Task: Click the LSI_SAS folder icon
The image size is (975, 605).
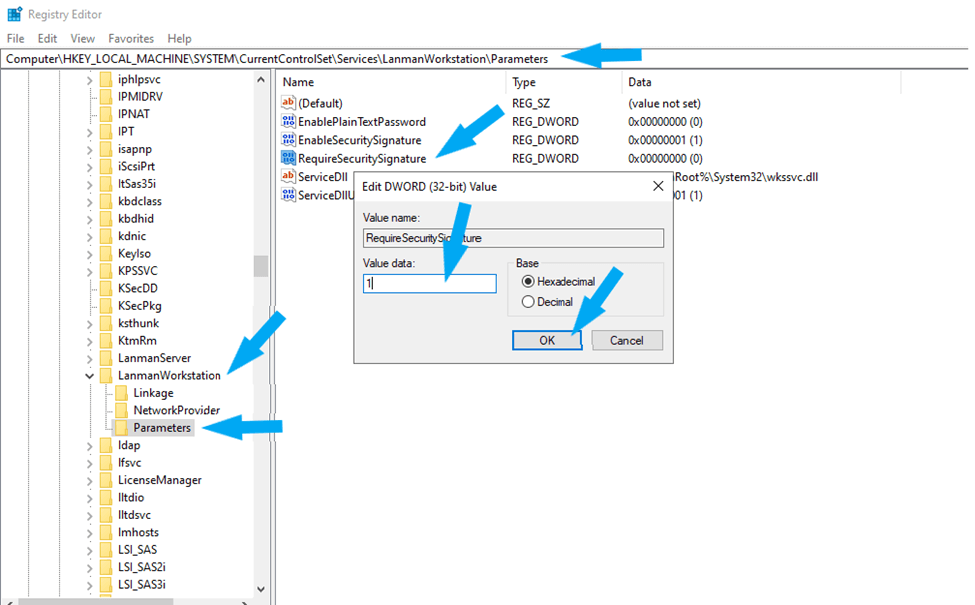Action: (106, 549)
